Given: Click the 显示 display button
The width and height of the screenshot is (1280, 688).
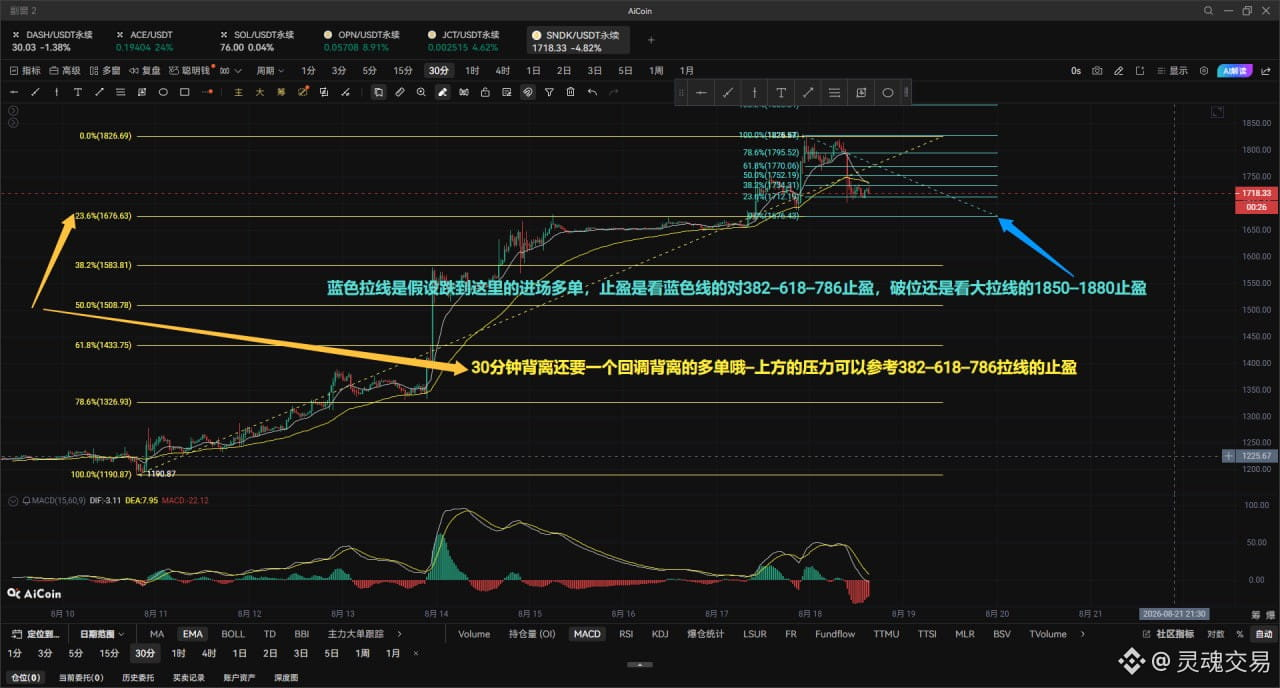Looking at the screenshot, I should 1173,71.
